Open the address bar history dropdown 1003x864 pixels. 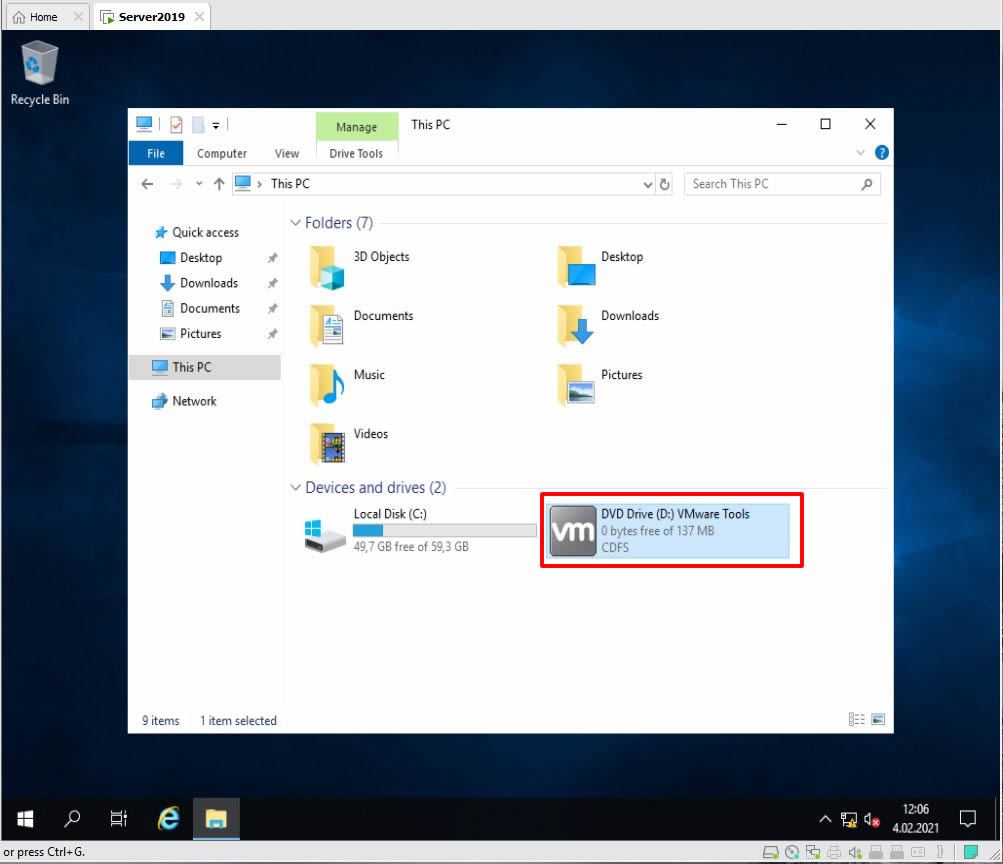(647, 185)
